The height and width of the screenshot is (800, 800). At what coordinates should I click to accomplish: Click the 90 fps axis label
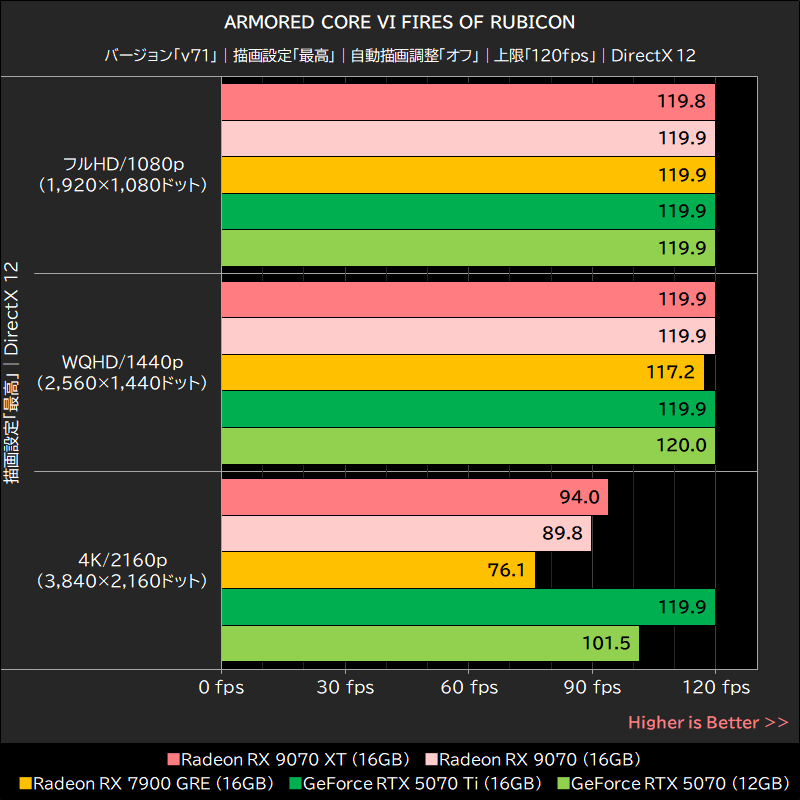click(592, 687)
